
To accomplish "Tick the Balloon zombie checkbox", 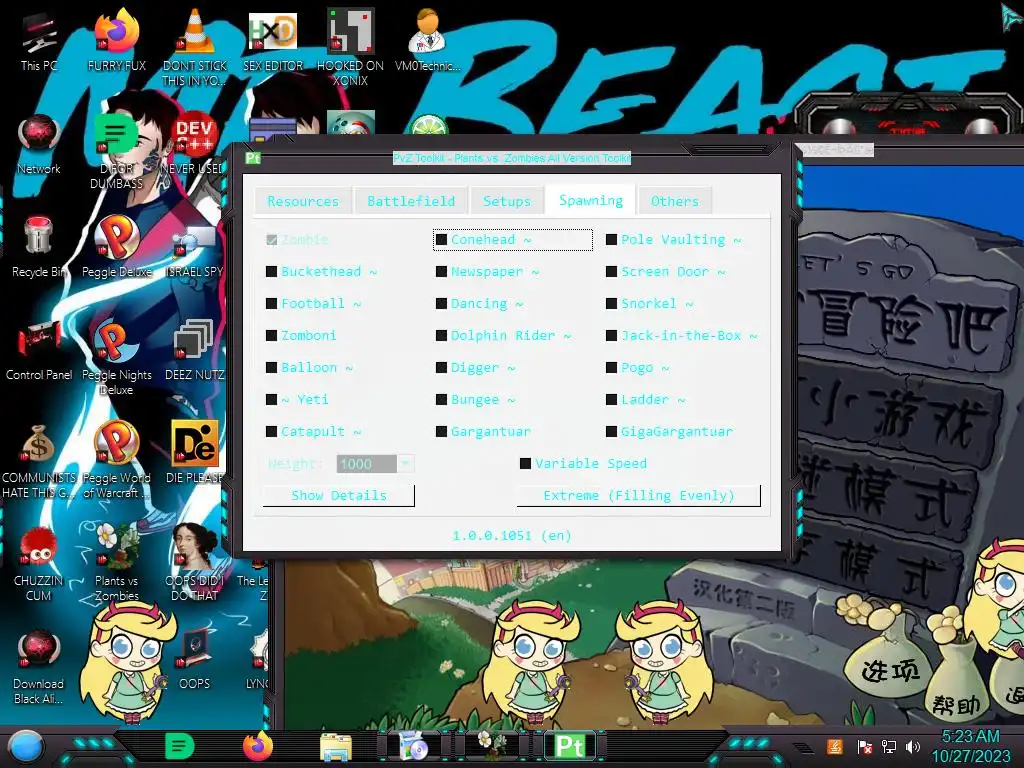I will point(272,368).
